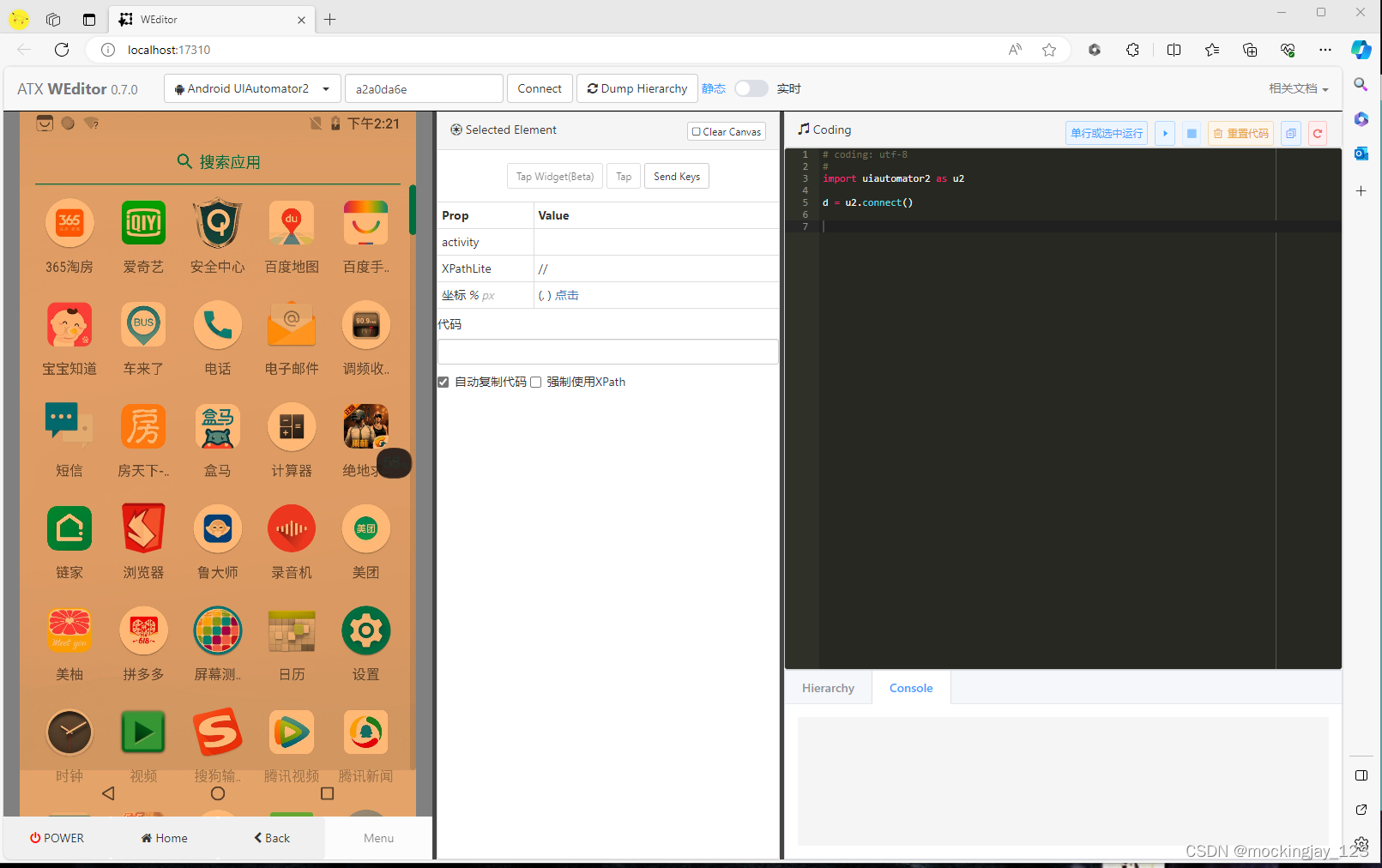Click the Dump Hierarchy button
This screenshot has width=1382, height=868.
point(637,88)
